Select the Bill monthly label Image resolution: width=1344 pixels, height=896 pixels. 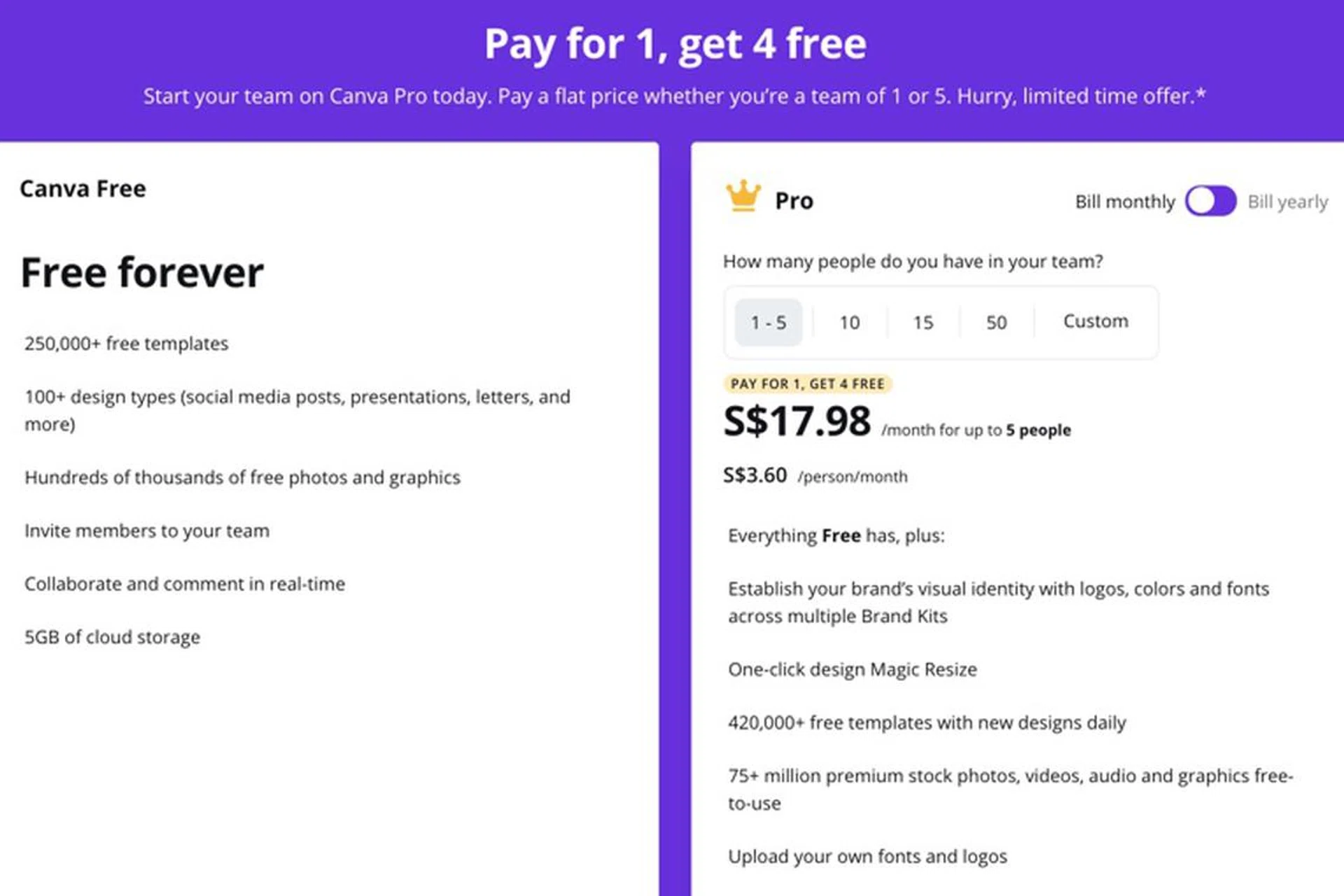pos(1124,202)
